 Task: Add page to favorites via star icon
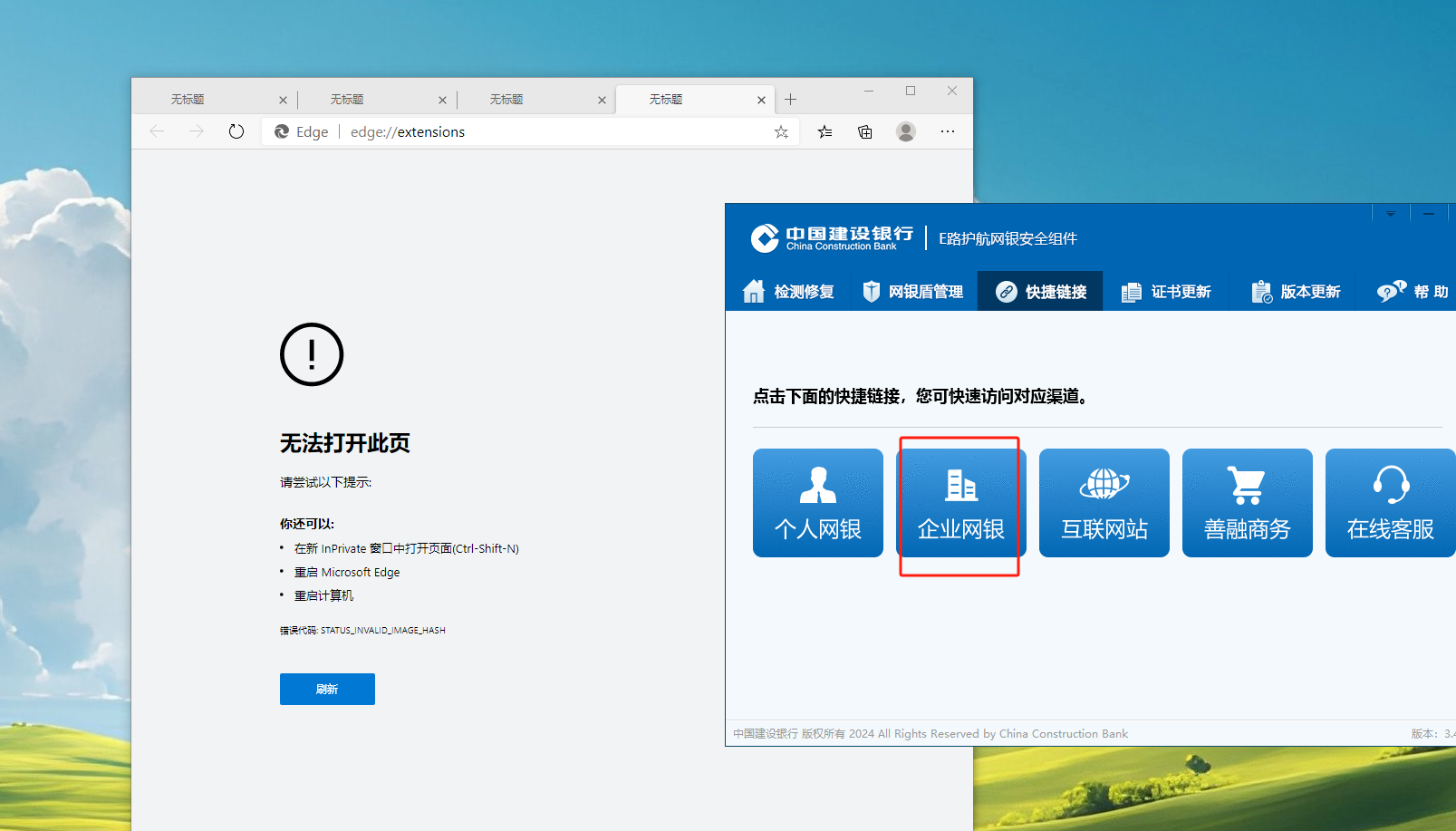(x=781, y=132)
